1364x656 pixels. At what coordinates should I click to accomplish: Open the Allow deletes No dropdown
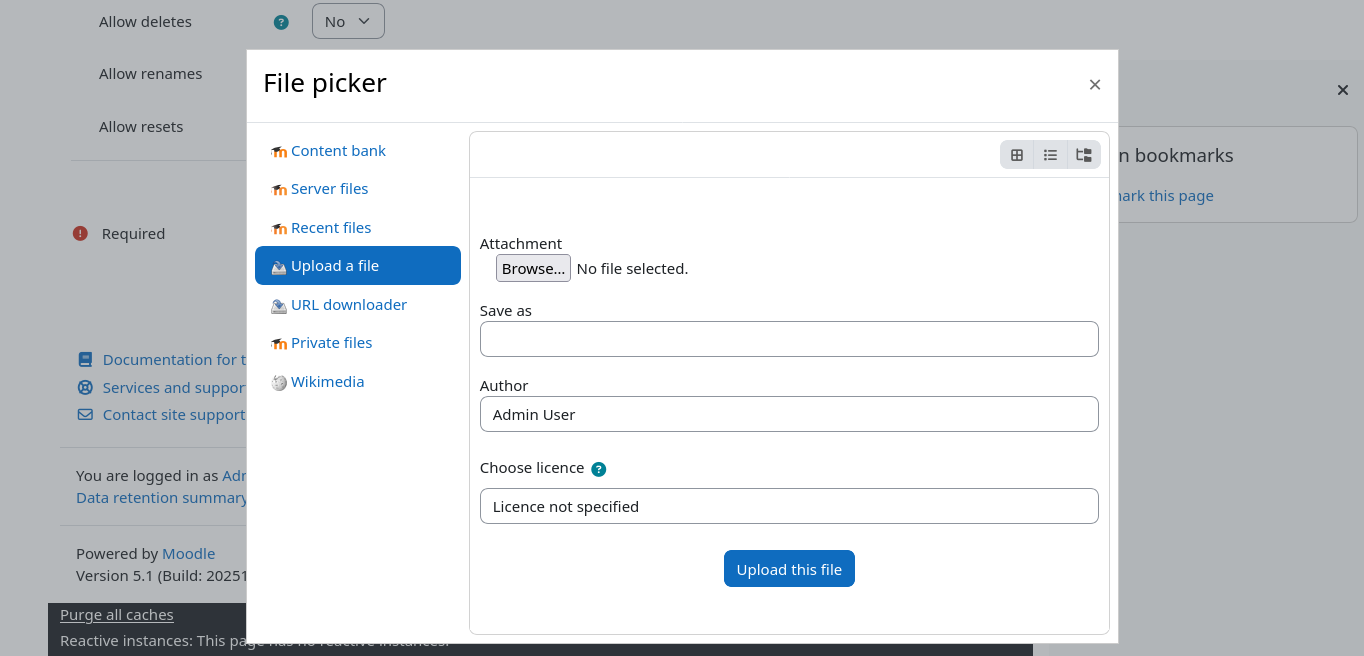(348, 21)
